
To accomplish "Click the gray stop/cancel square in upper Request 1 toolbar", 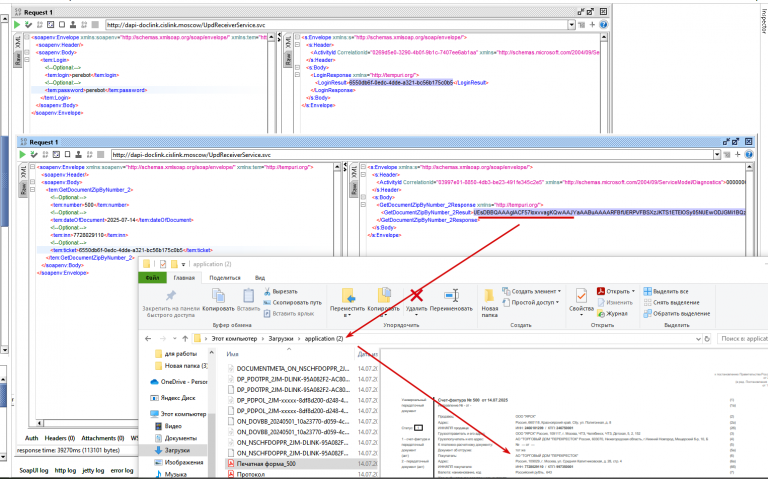I will [96, 24].
